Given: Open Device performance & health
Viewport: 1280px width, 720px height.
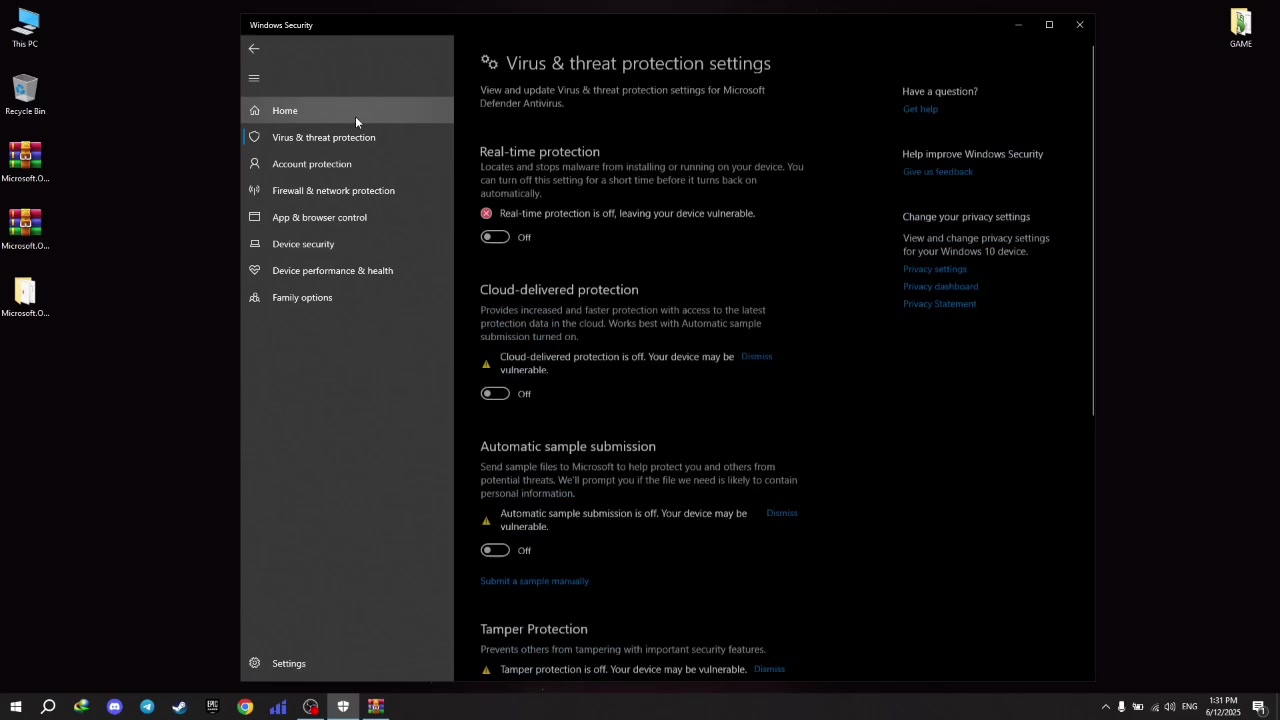Looking at the screenshot, I should [x=347, y=271].
